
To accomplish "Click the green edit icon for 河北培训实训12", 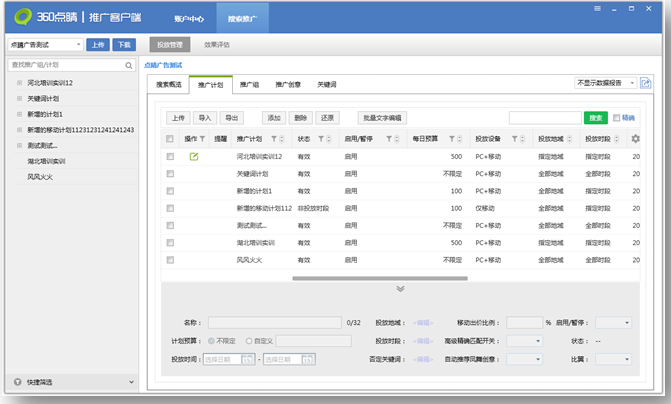I will click(194, 156).
